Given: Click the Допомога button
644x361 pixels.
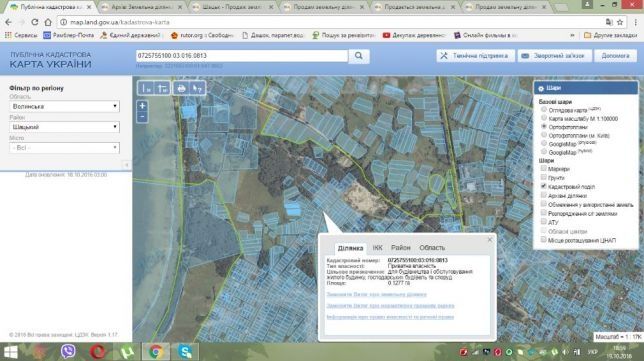Looking at the screenshot, I should (x=615, y=56).
